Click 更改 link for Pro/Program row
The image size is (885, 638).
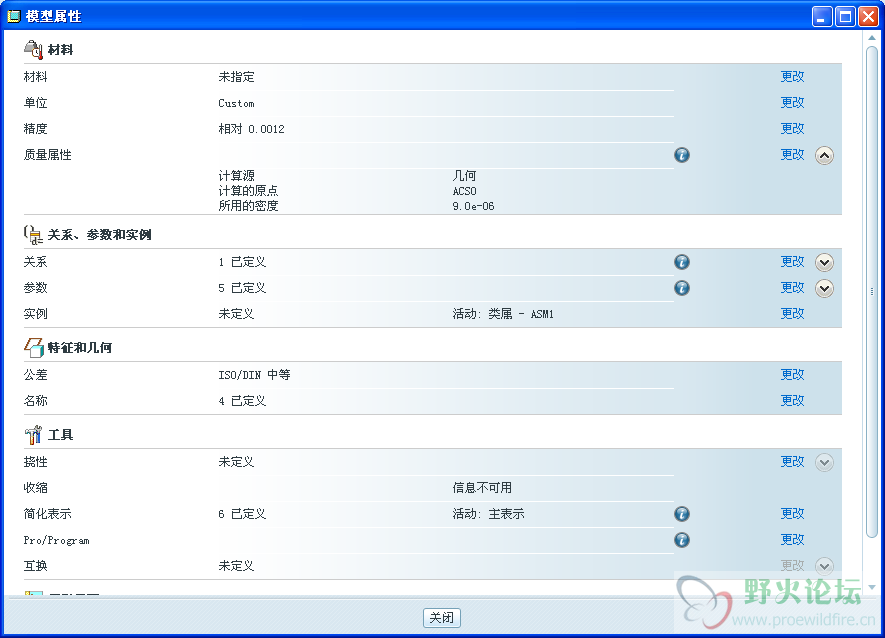tap(792, 539)
